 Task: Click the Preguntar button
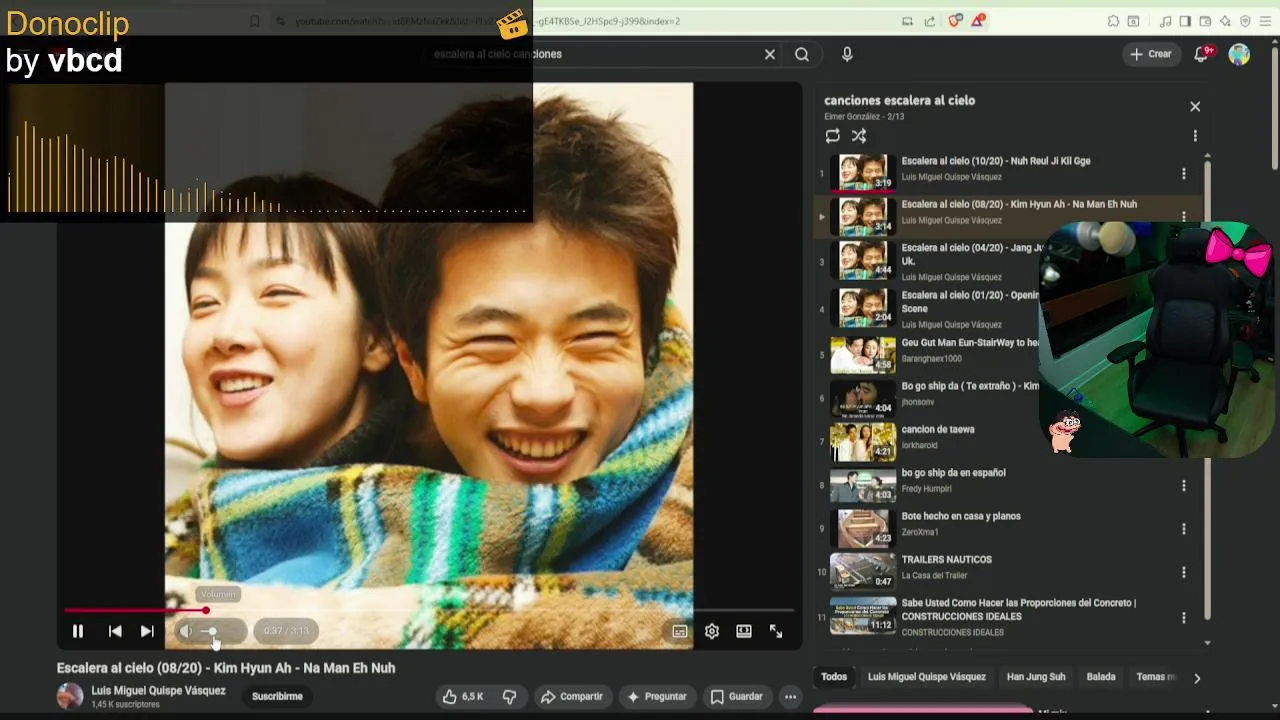(656, 696)
